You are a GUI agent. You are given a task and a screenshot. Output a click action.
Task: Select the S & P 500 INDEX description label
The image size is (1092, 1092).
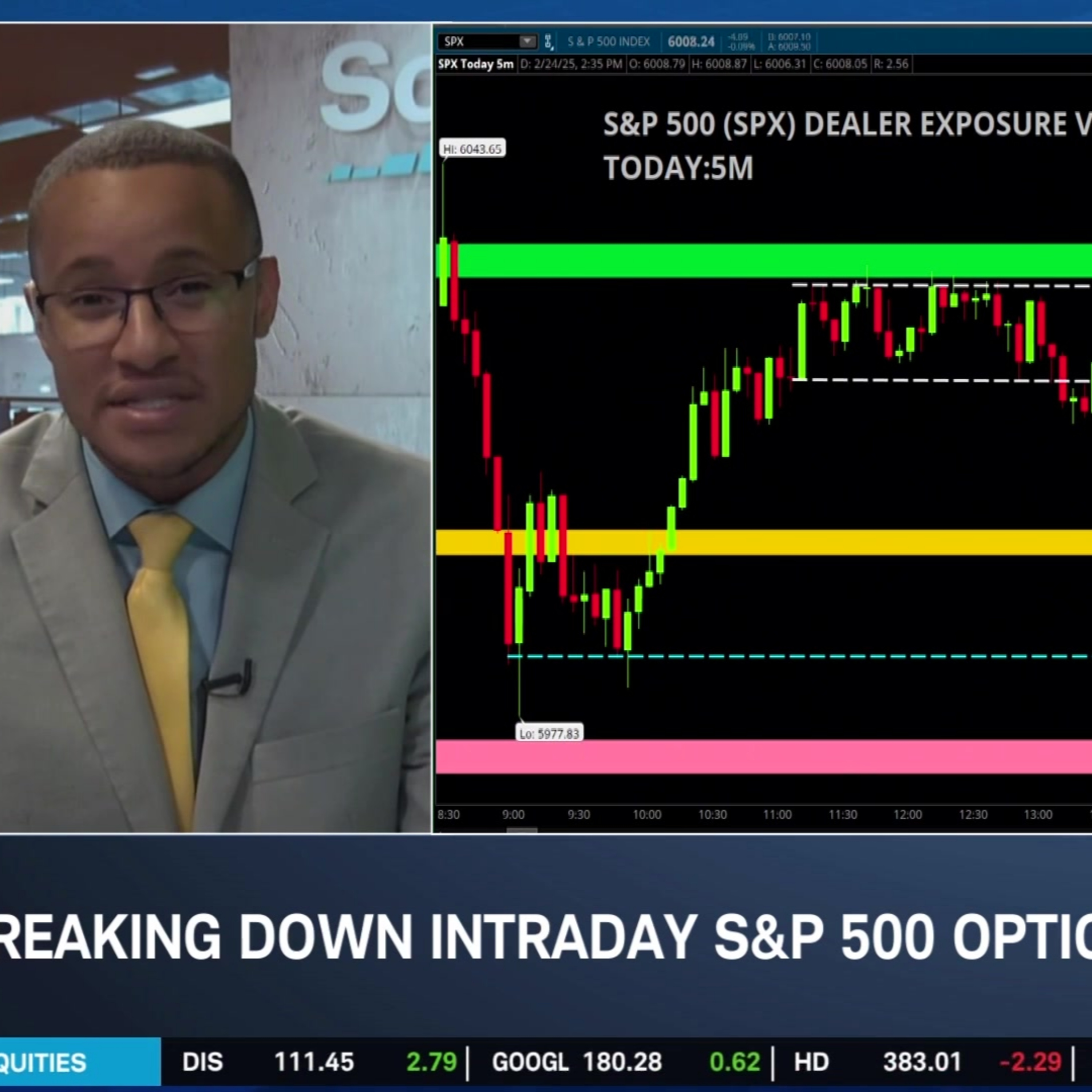(x=608, y=42)
